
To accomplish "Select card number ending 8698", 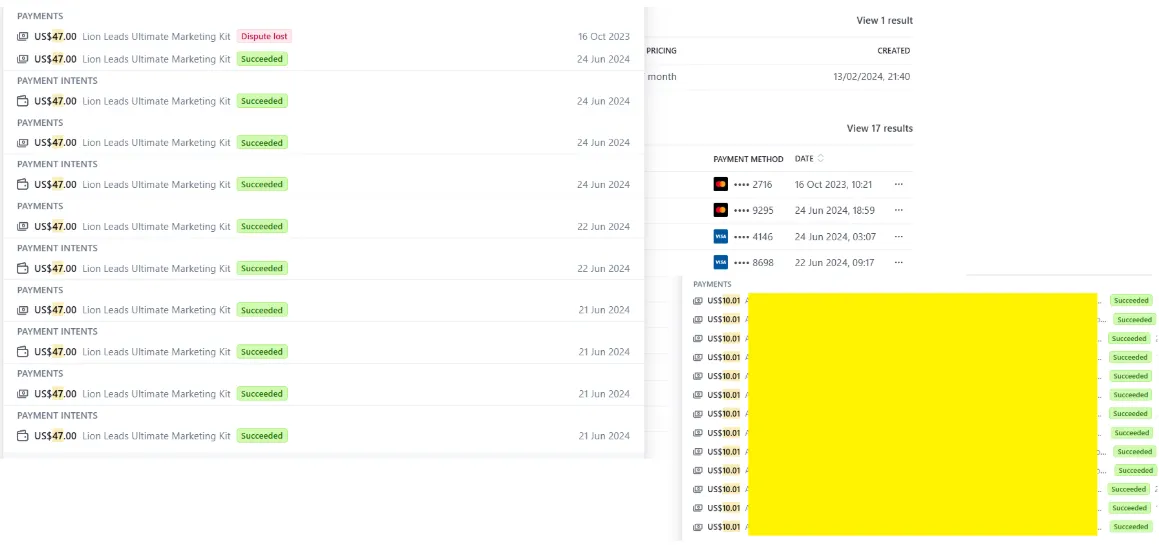I will (753, 262).
